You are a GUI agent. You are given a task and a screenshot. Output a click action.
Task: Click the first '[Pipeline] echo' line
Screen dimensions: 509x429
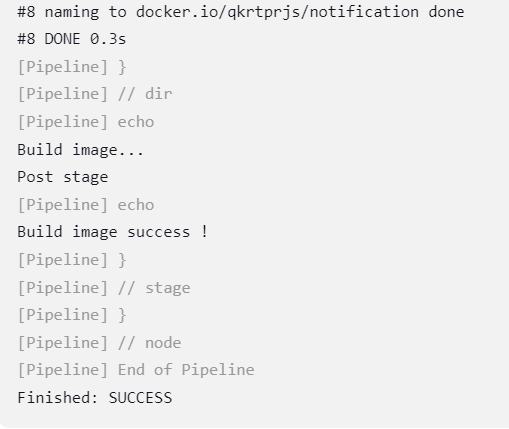pos(86,122)
